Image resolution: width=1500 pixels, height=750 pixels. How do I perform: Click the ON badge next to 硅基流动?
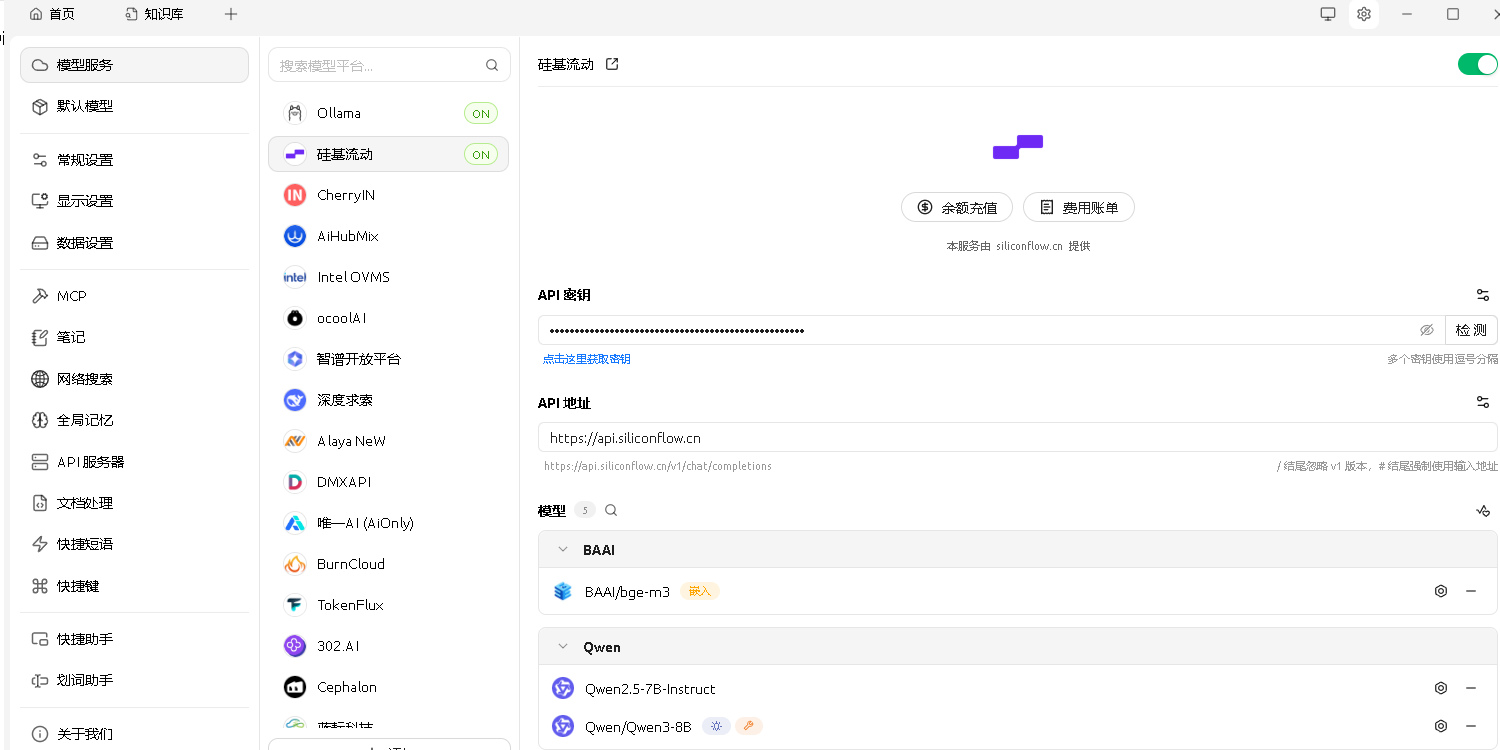pos(481,155)
